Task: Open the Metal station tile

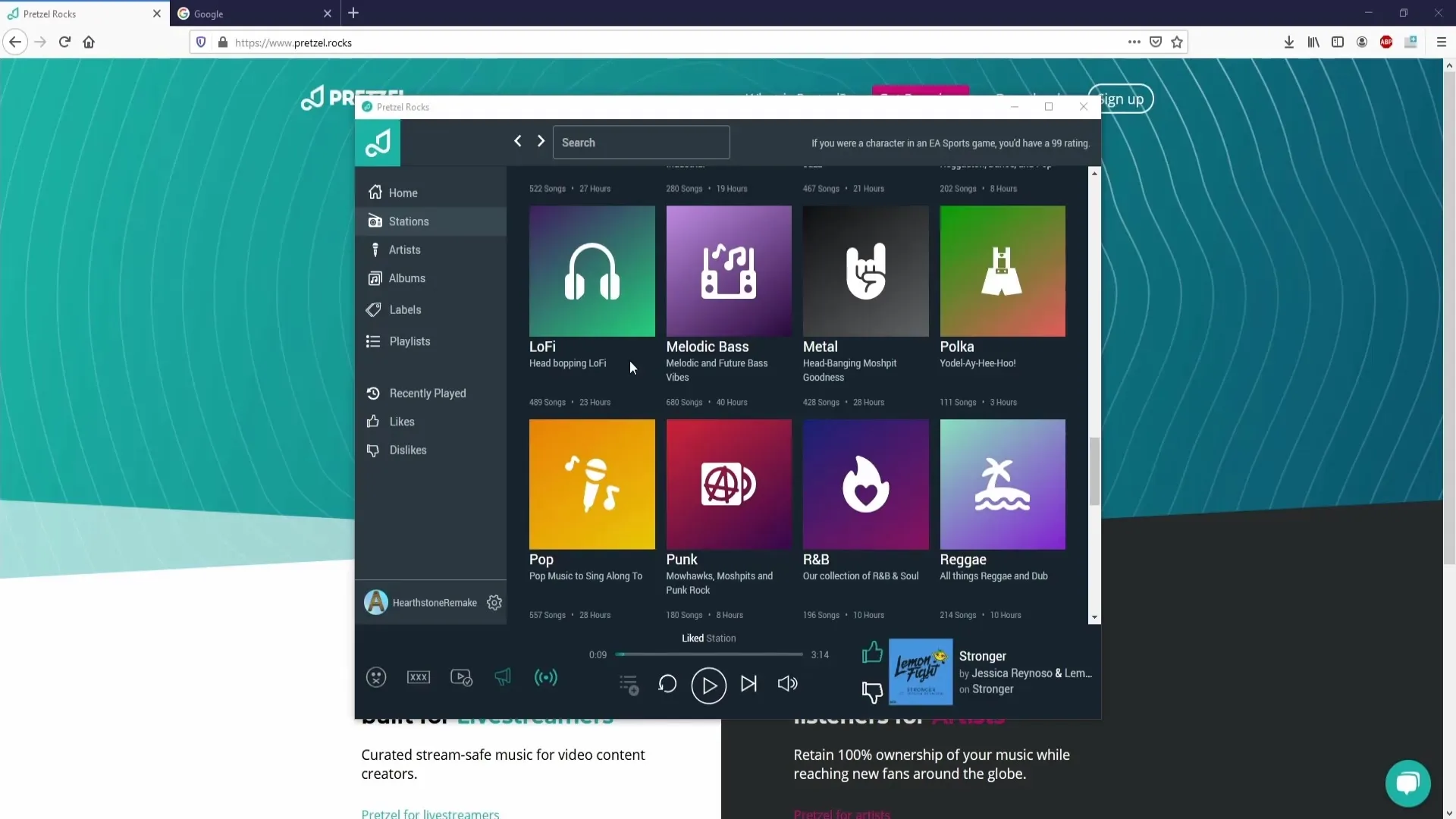Action: coord(865,271)
